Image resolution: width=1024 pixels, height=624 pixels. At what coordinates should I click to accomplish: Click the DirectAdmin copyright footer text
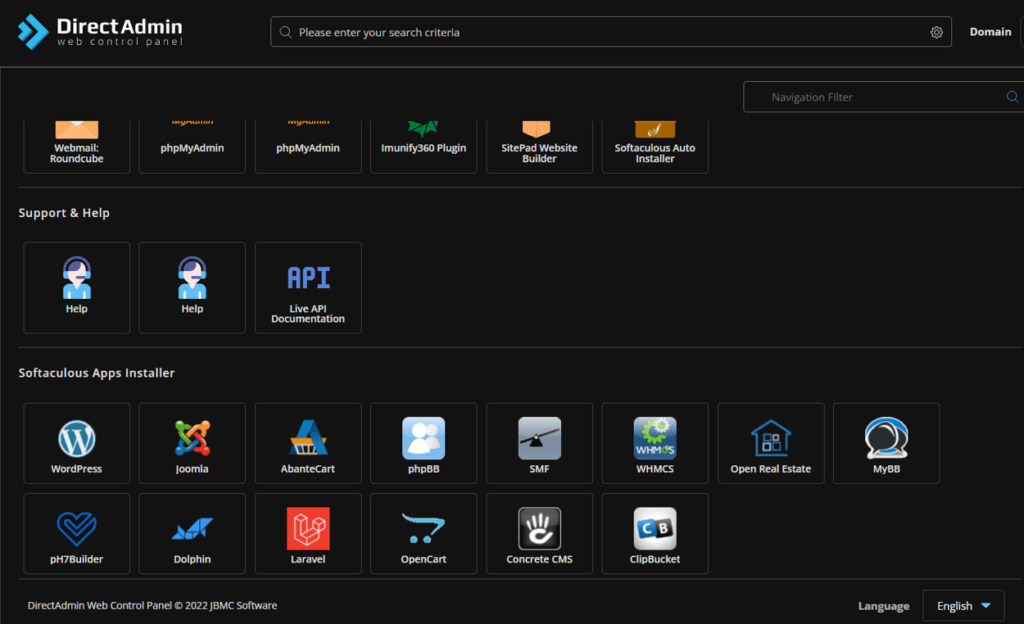click(152, 605)
